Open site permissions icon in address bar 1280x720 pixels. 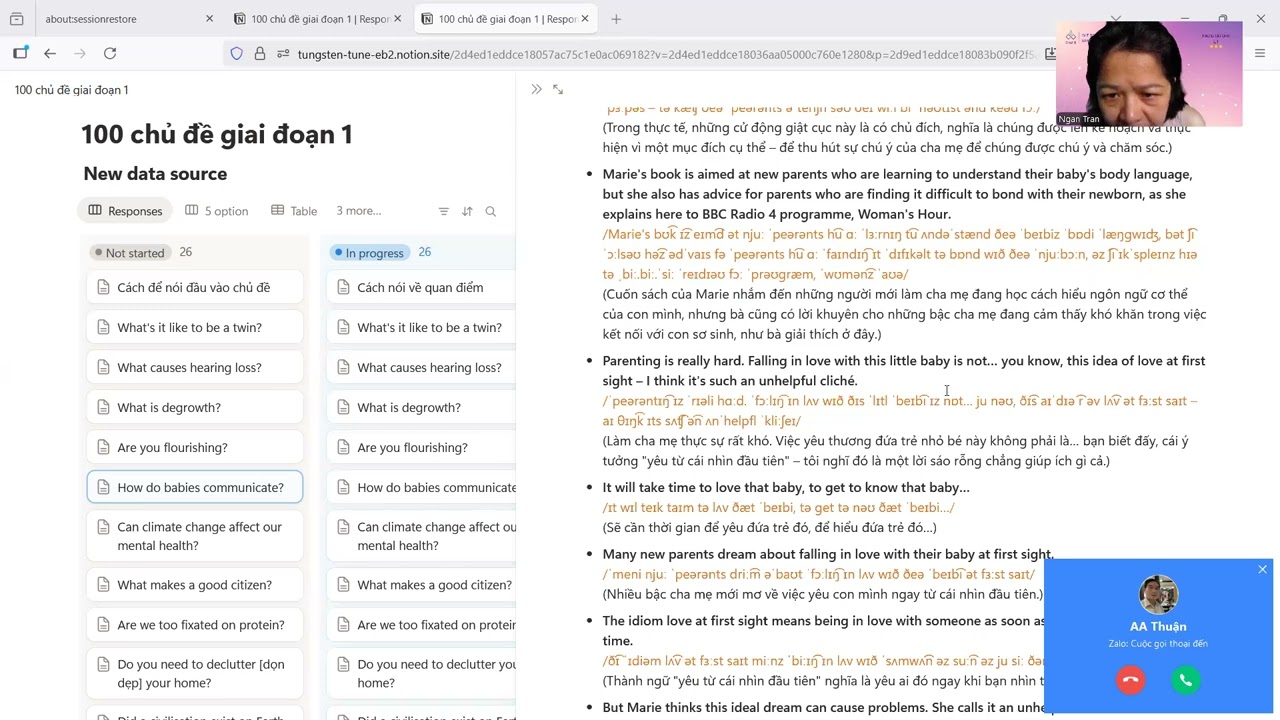283,54
